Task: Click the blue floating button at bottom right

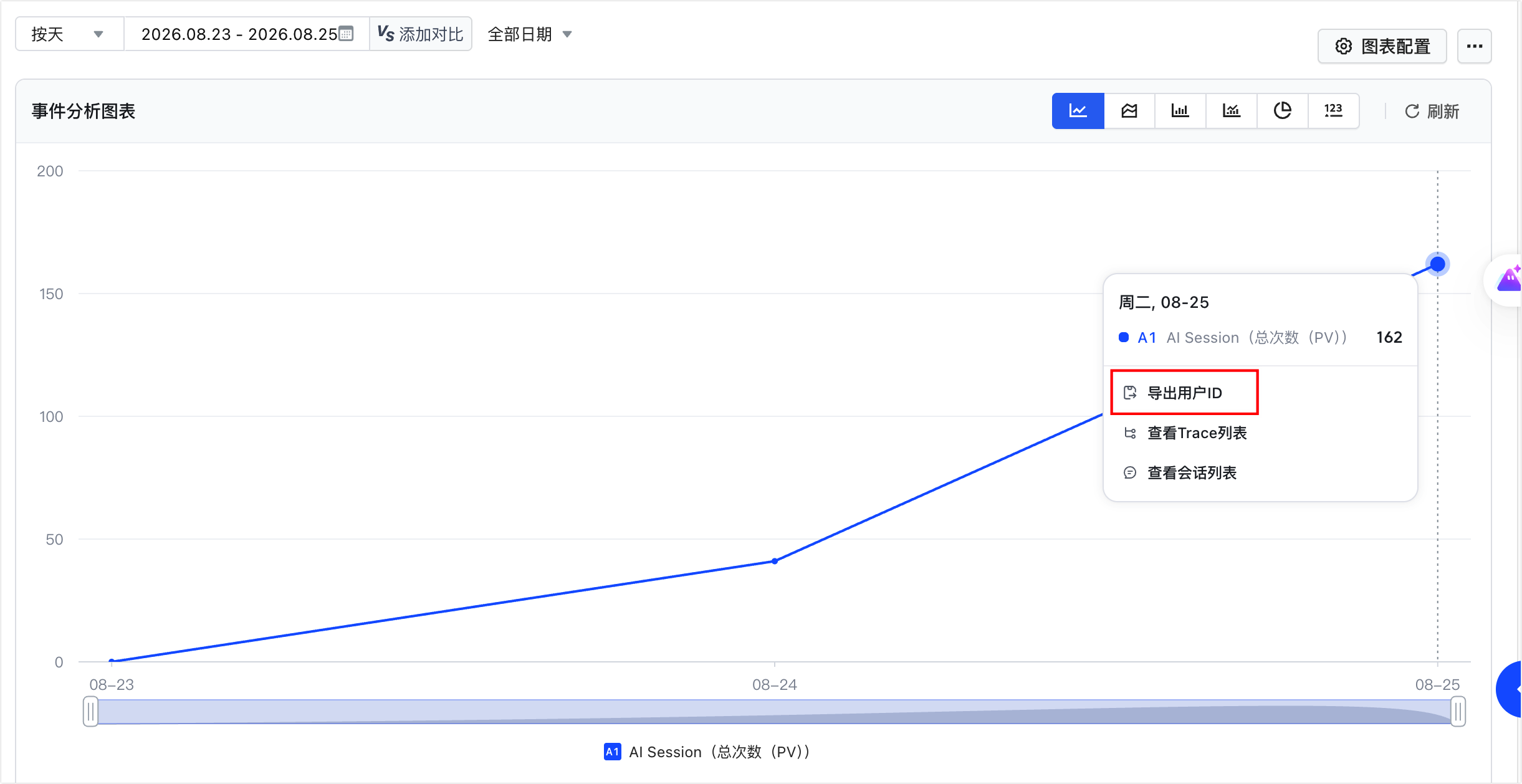Action: [1510, 689]
